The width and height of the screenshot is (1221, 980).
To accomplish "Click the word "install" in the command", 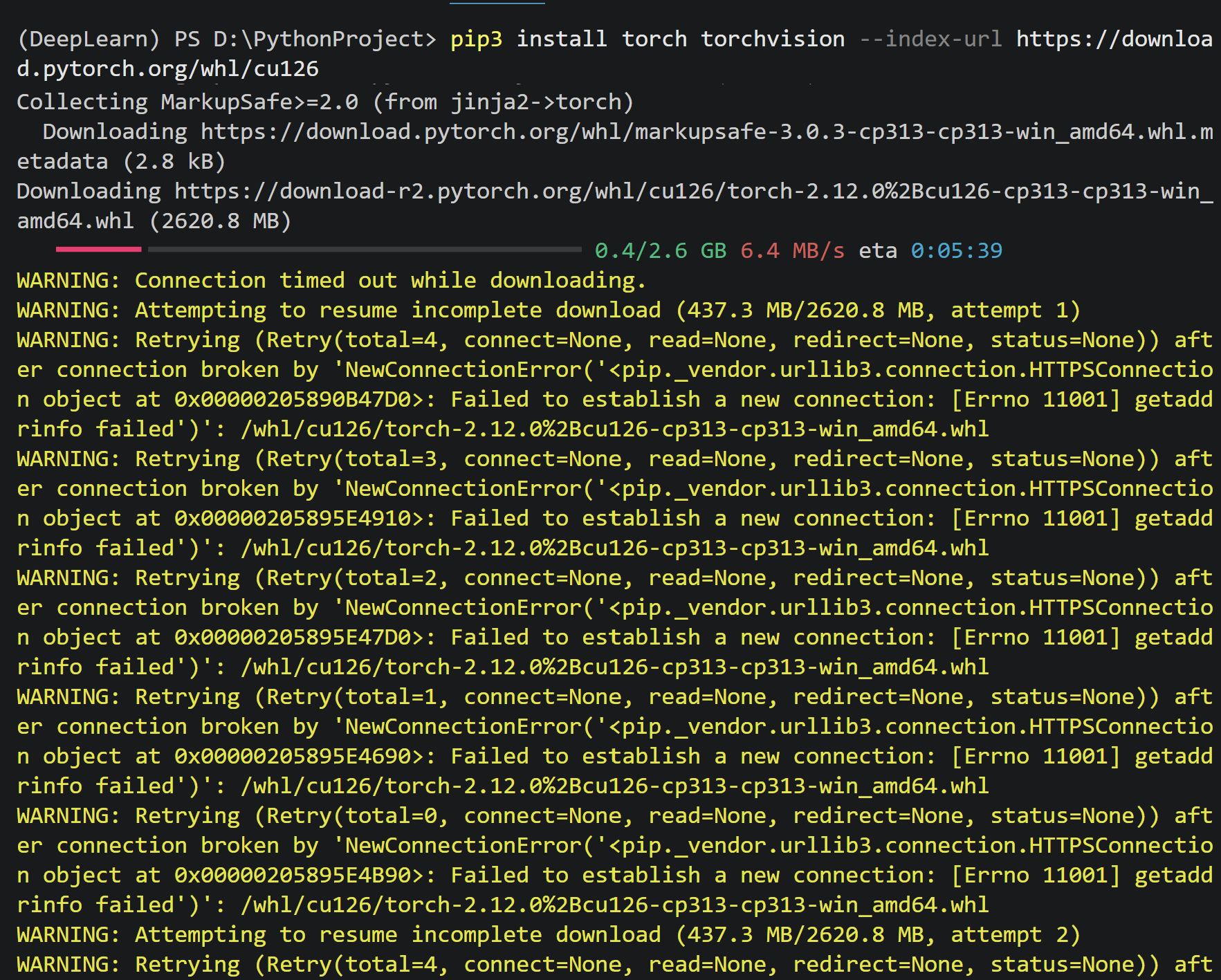I will (562, 39).
